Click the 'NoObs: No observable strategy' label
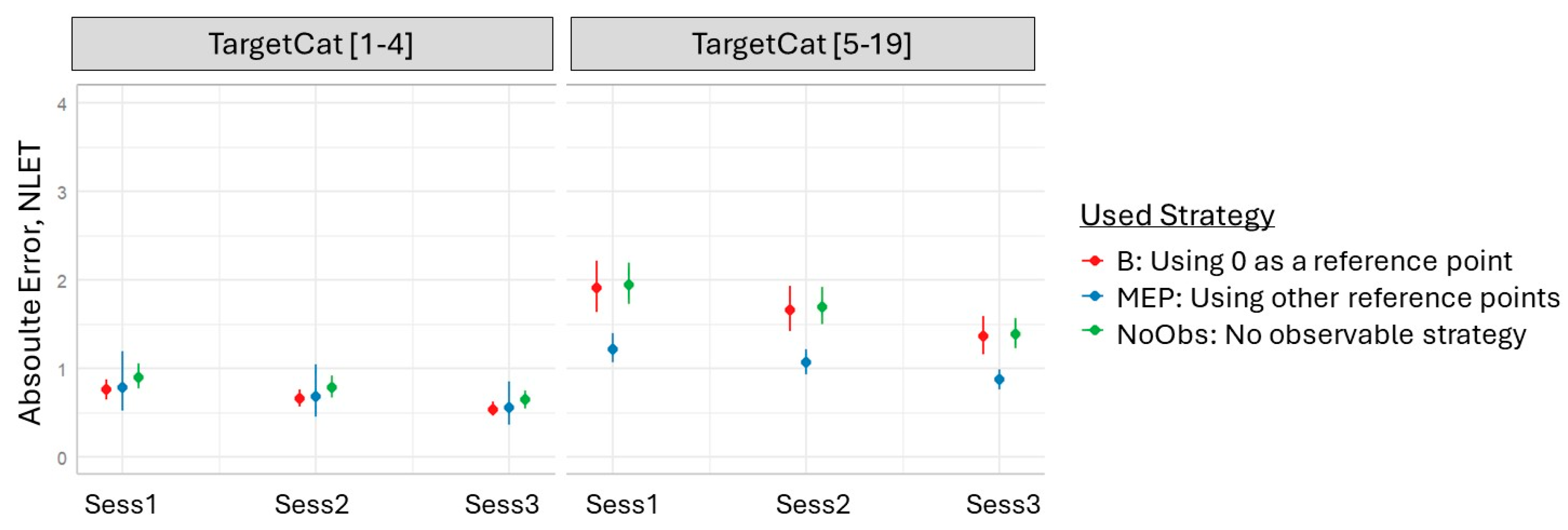The image size is (1568, 530). [1321, 334]
